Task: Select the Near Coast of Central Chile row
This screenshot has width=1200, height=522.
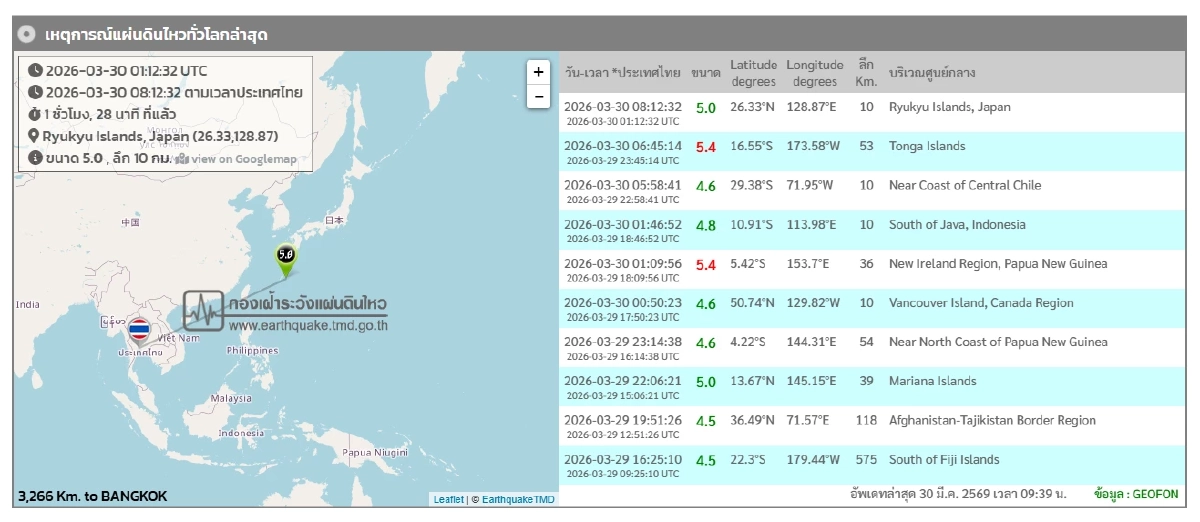Action: point(870,190)
